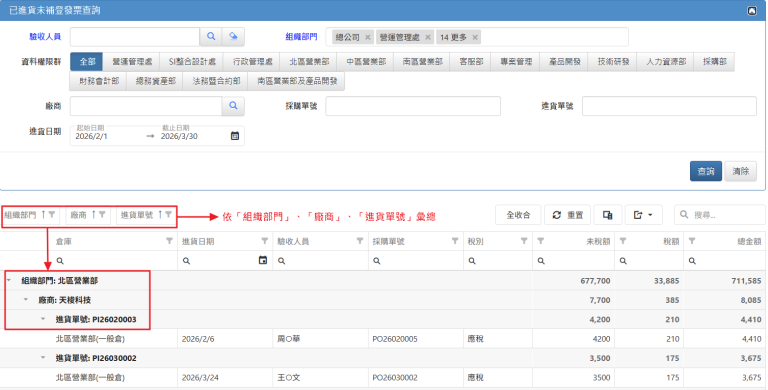This screenshot has width=768, height=390.
Task: Remove the 營運管理處 tag from 組織部門
Action: [x=428, y=37]
